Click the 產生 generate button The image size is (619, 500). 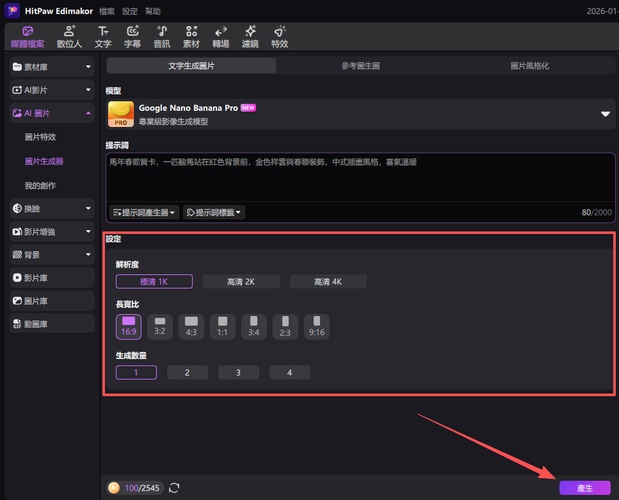tap(585, 488)
